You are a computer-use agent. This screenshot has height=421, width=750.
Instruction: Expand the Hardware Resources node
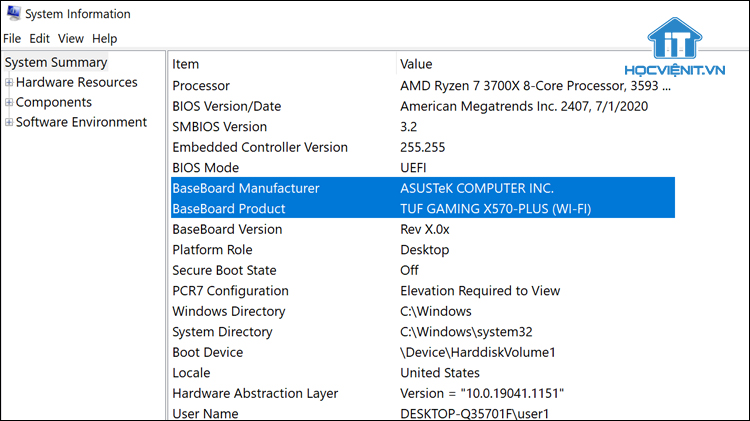9,82
